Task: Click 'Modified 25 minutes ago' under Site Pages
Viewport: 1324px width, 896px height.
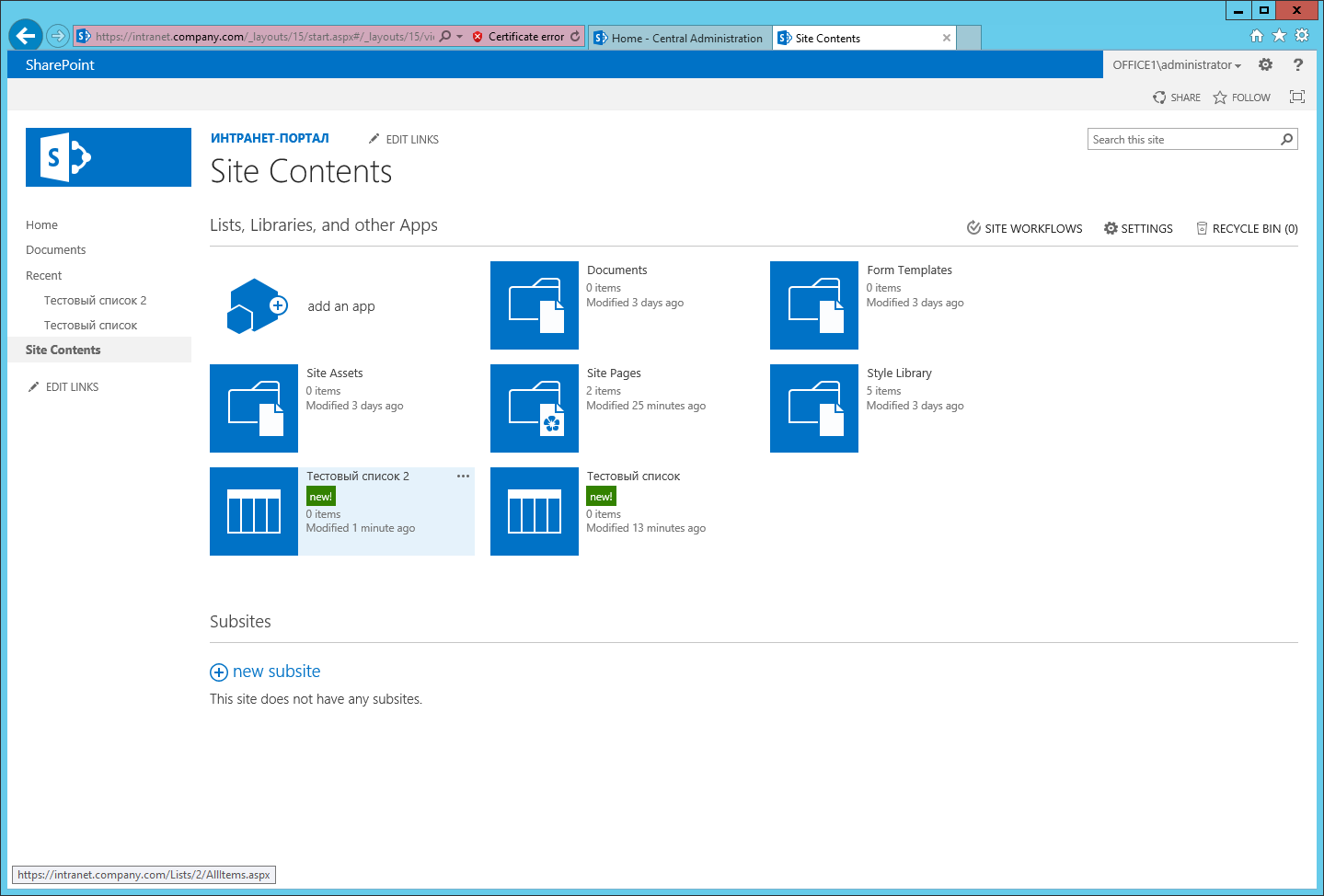Action: point(646,406)
